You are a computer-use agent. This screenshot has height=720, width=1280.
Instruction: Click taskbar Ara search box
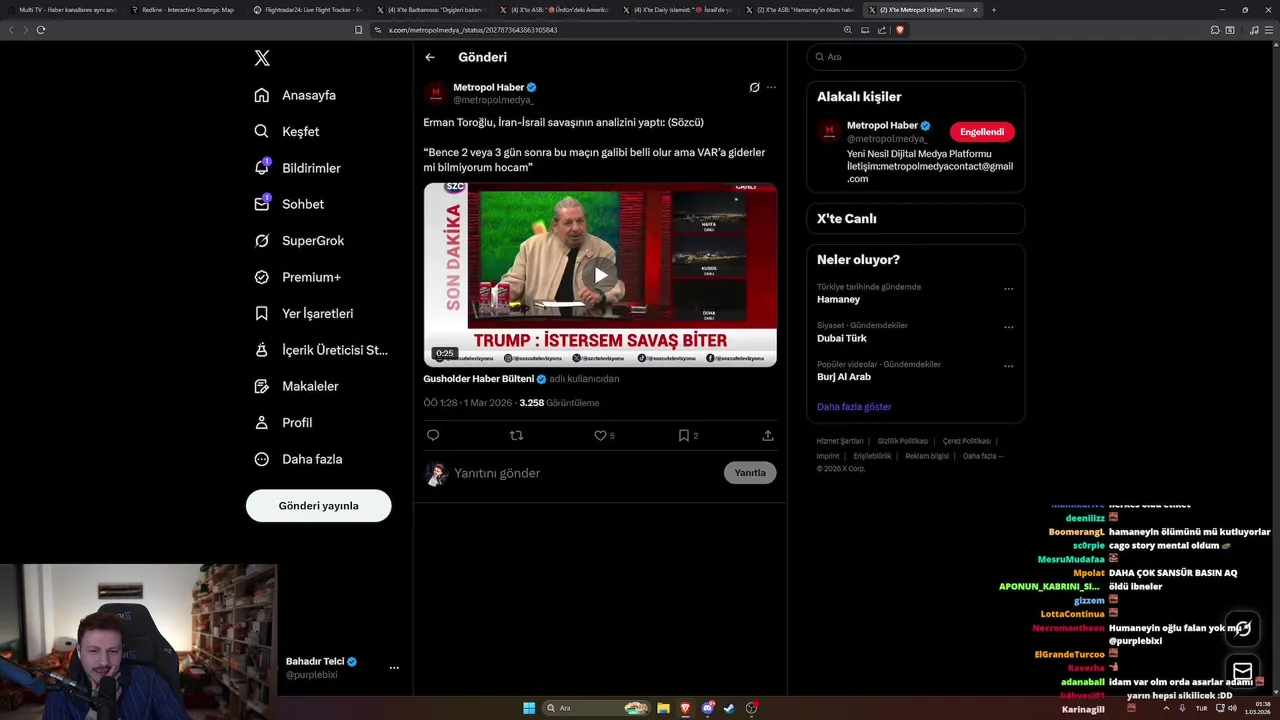[597, 708]
